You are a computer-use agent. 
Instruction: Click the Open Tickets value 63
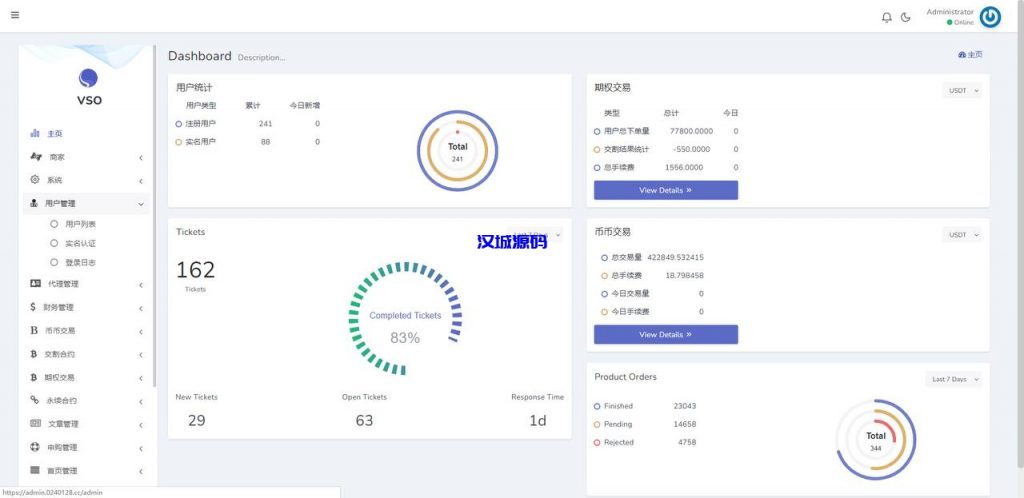point(364,420)
